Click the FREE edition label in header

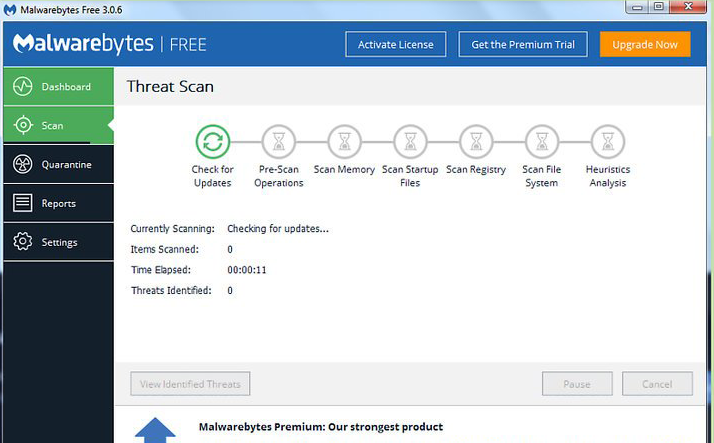(188, 45)
